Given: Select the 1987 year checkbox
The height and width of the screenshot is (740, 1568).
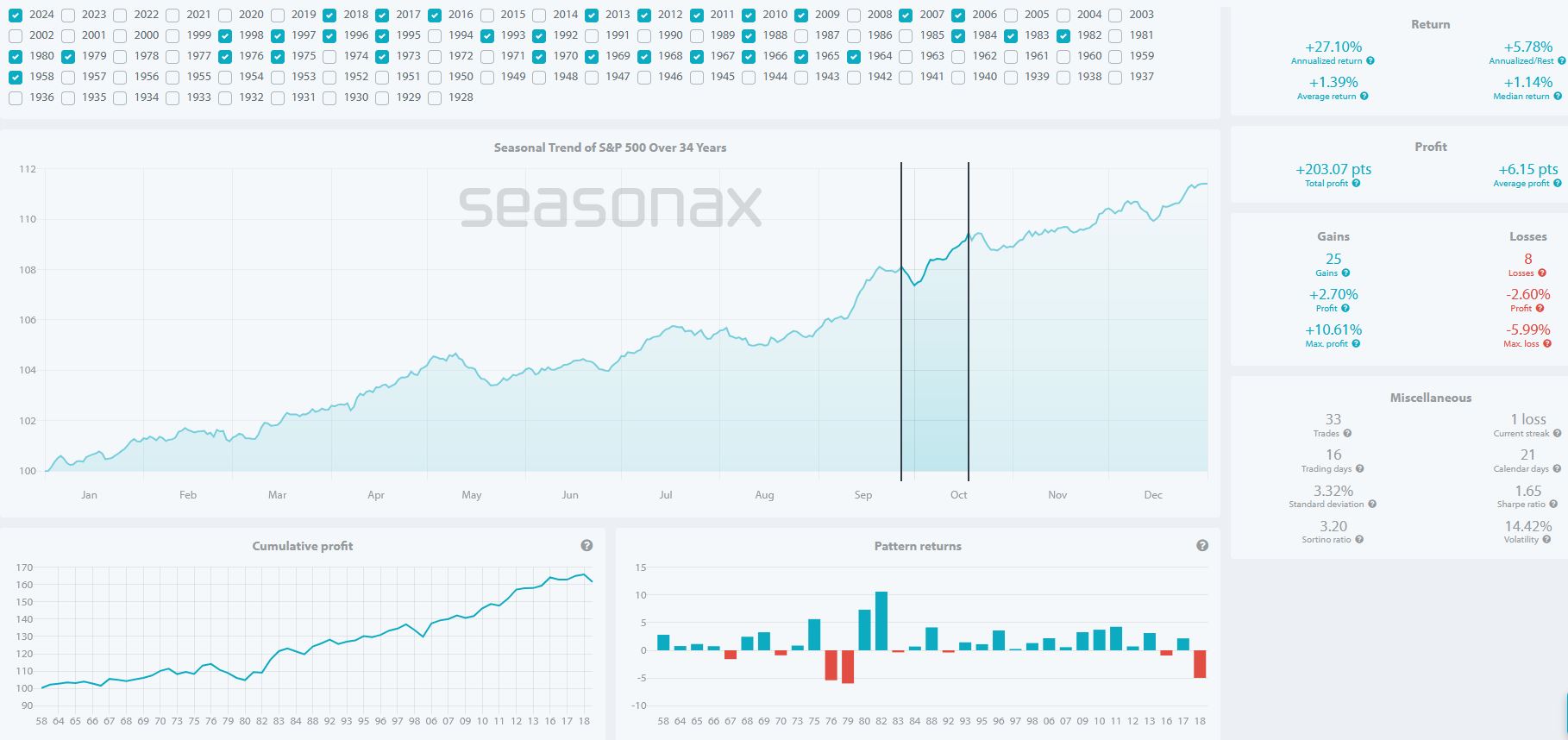Looking at the screenshot, I should (x=801, y=35).
